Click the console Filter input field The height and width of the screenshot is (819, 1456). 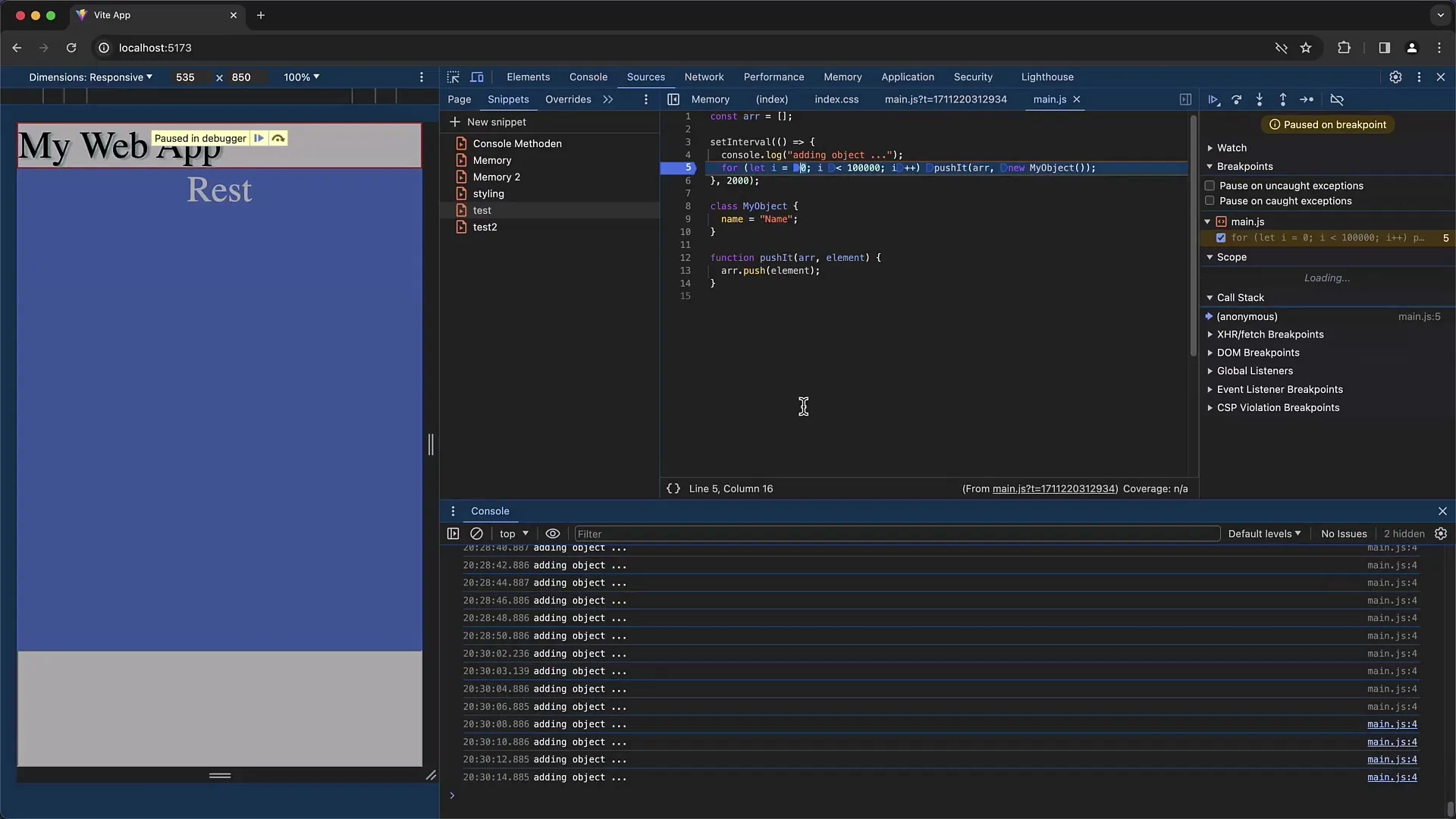click(895, 534)
